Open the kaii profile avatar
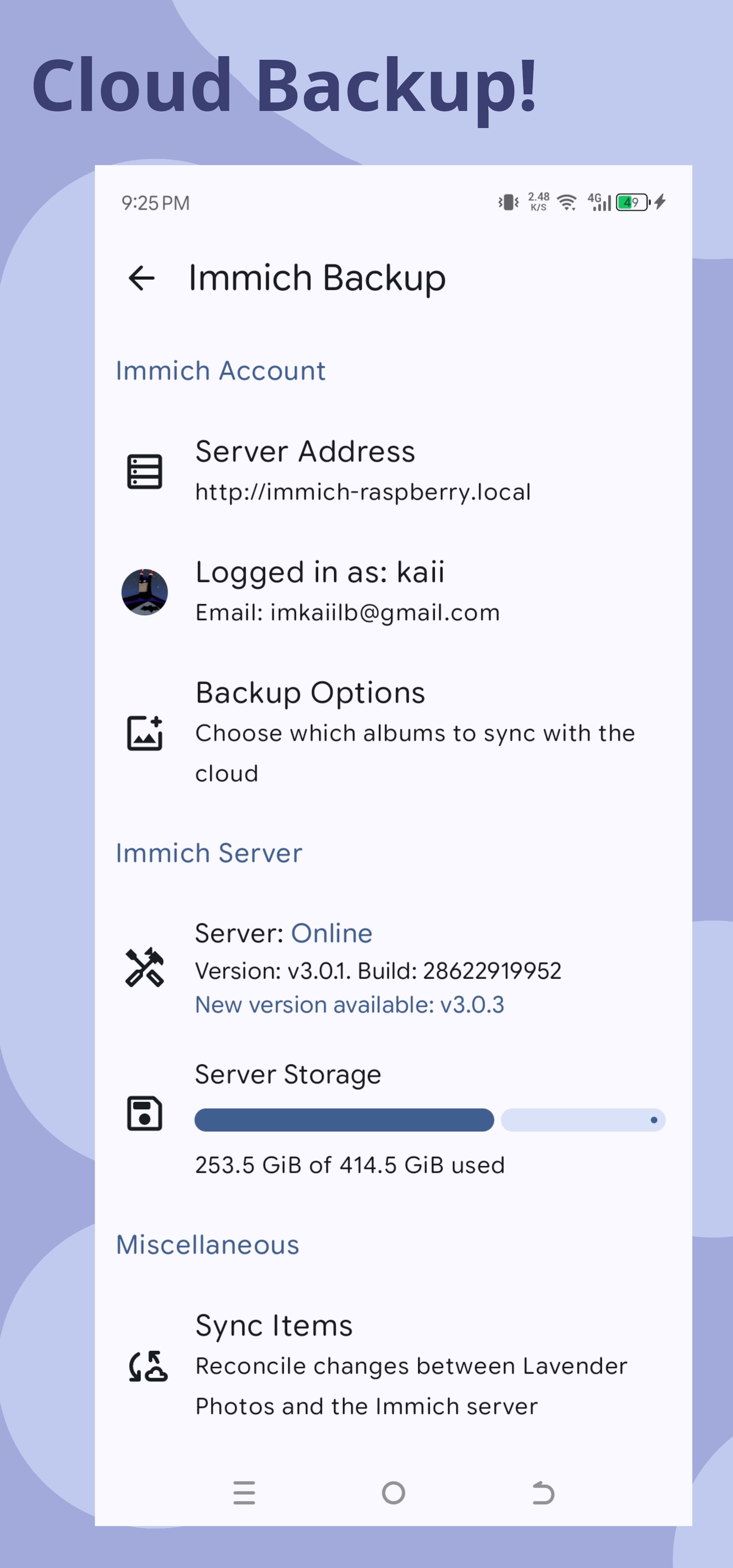Image resolution: width=733 pixels, height=1568 pixels. pos(145,592)
